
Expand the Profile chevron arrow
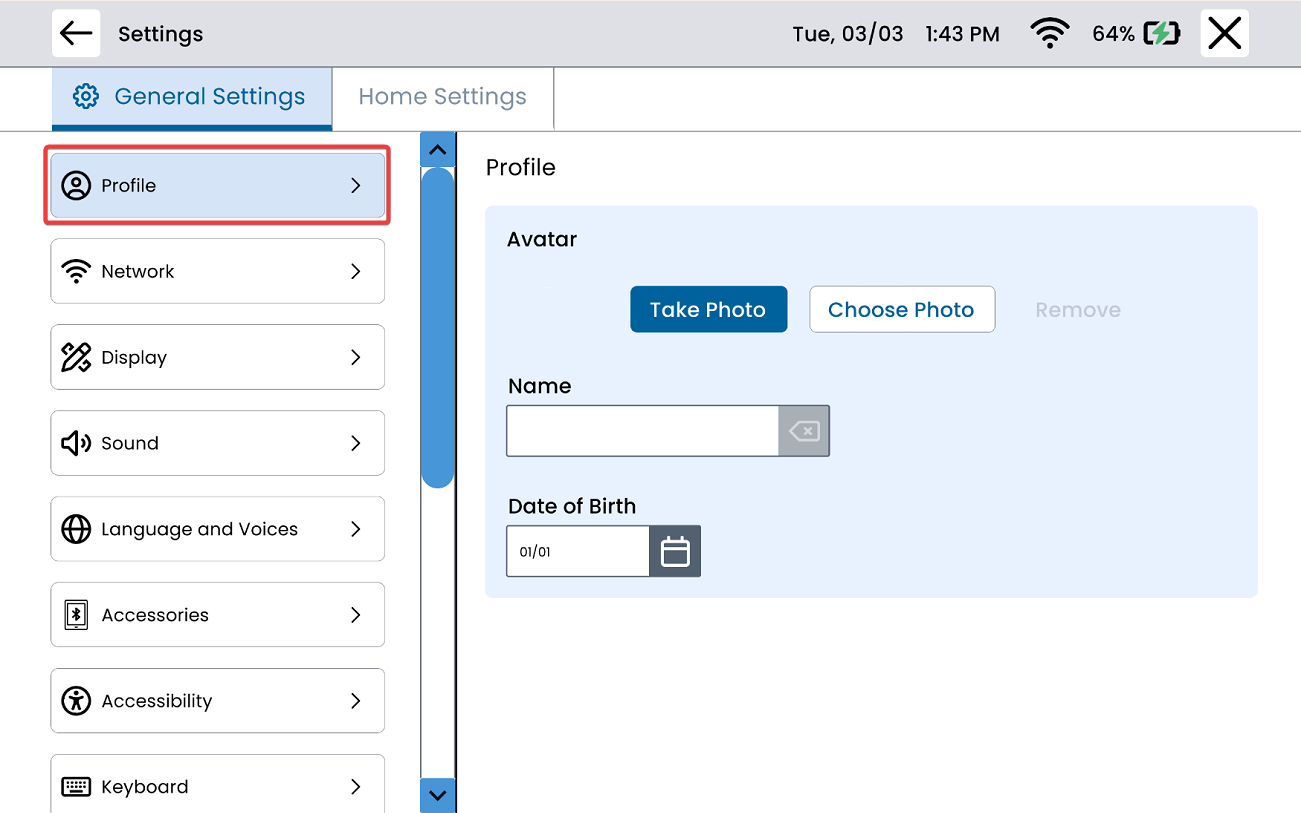(x=355, y=186)
